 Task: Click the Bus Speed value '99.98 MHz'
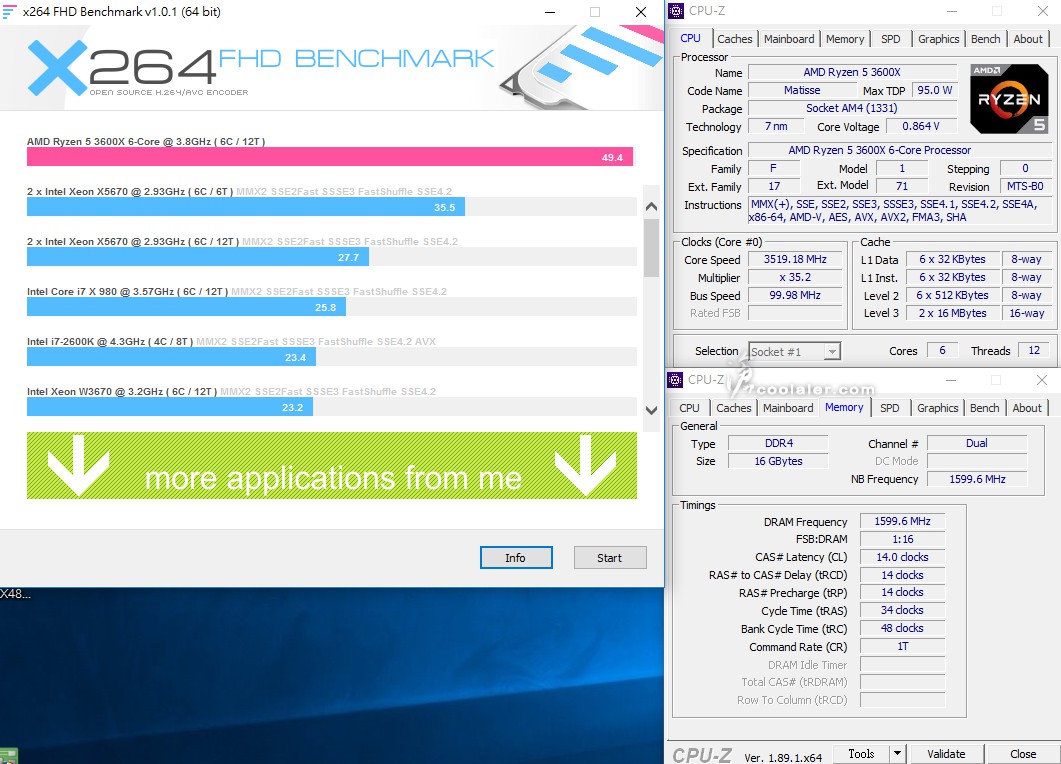tap(795, 296)
